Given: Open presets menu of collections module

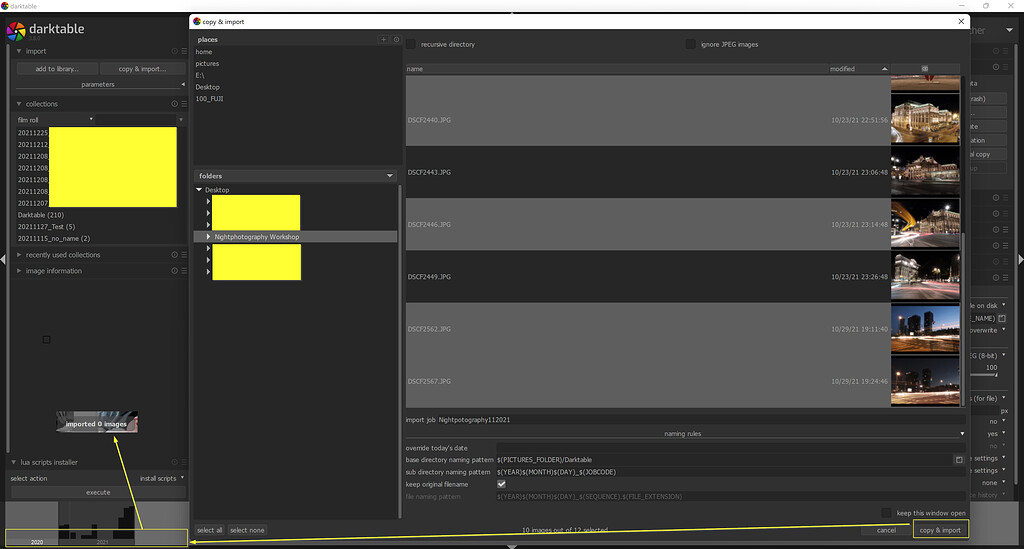Looking at the screenshot, I should tap(184, 104).
